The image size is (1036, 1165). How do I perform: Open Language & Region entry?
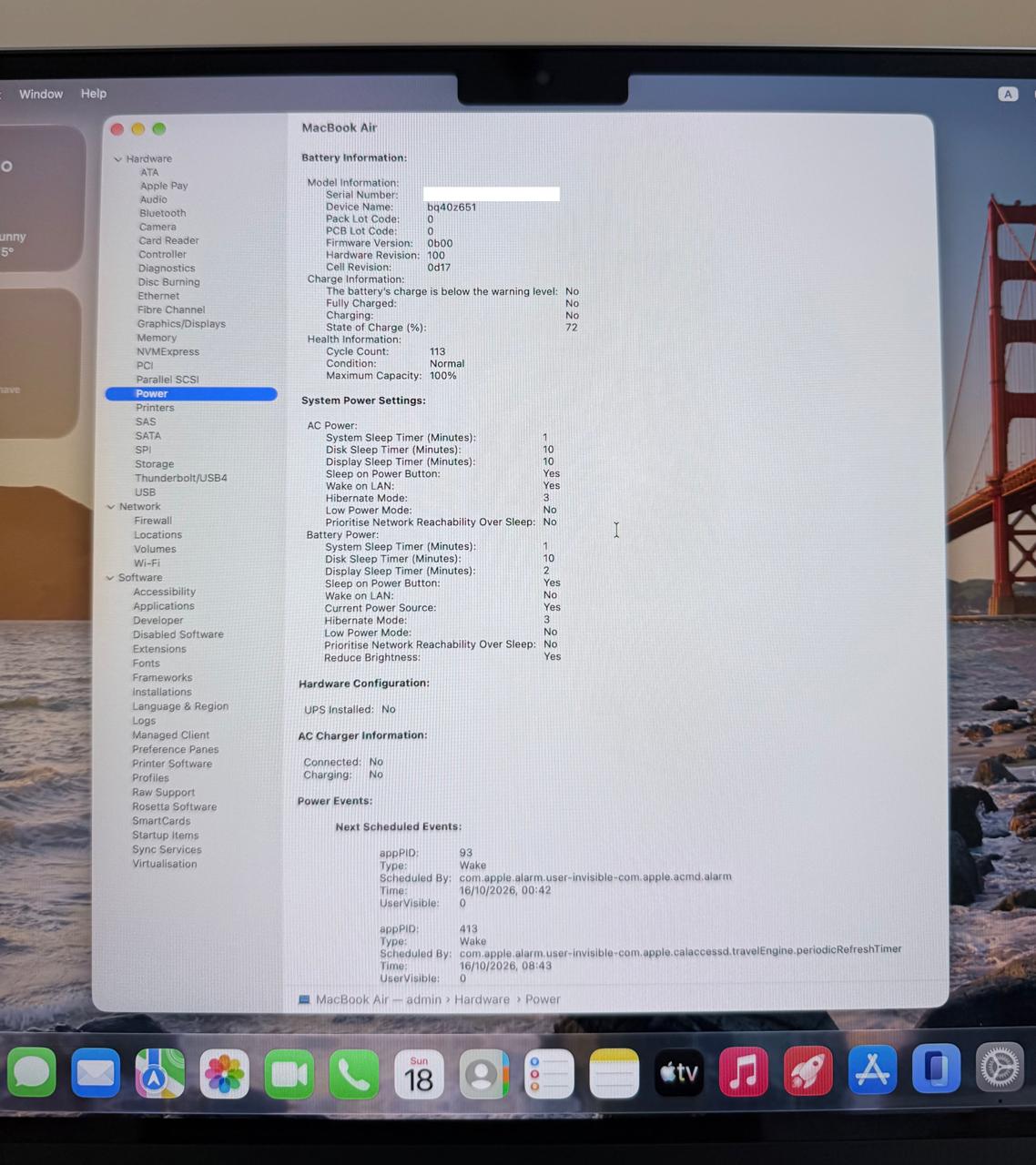click(x=180, y=706)
